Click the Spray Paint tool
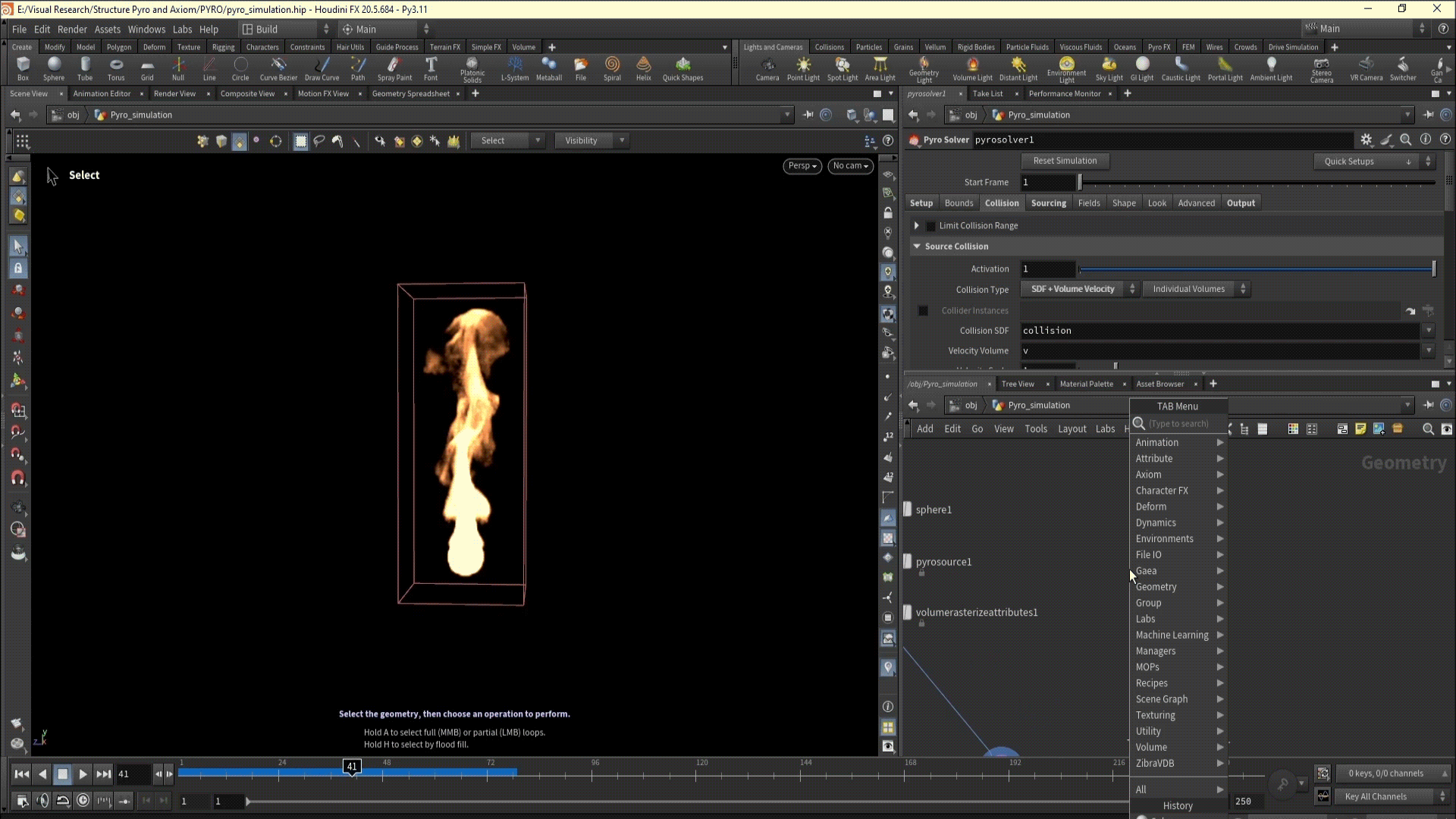The image size is (1456, 819). click(x=394, y=68)
